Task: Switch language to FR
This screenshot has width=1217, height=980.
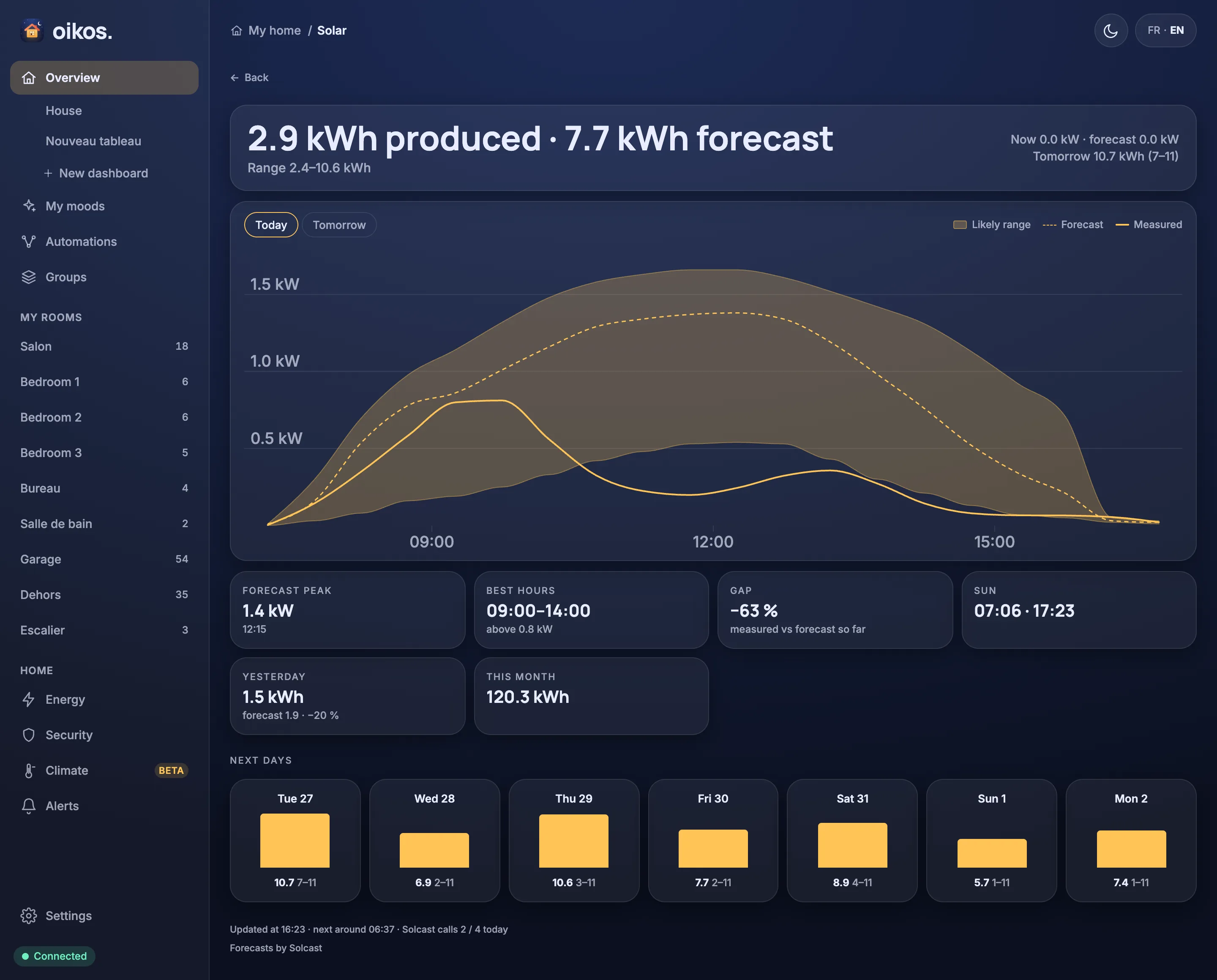Action: coord(1154,30)
